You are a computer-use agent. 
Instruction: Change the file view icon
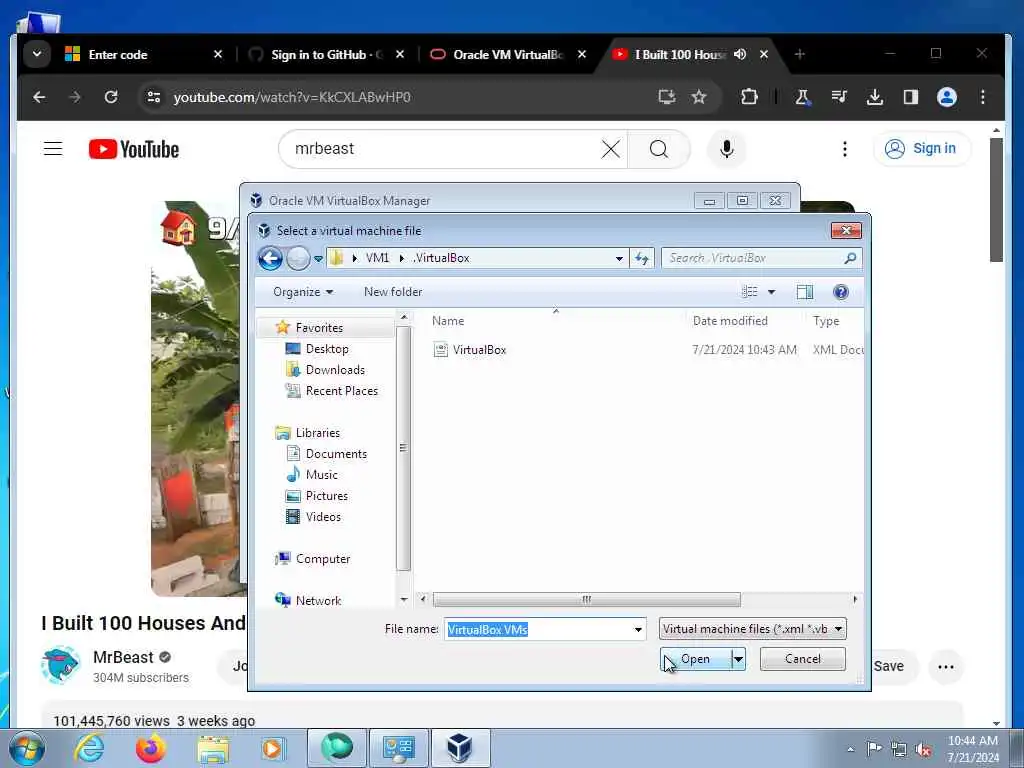tap(749, 292)
